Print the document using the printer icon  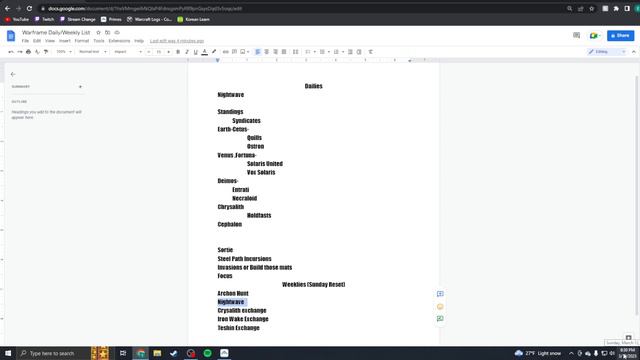click(28, 52)
